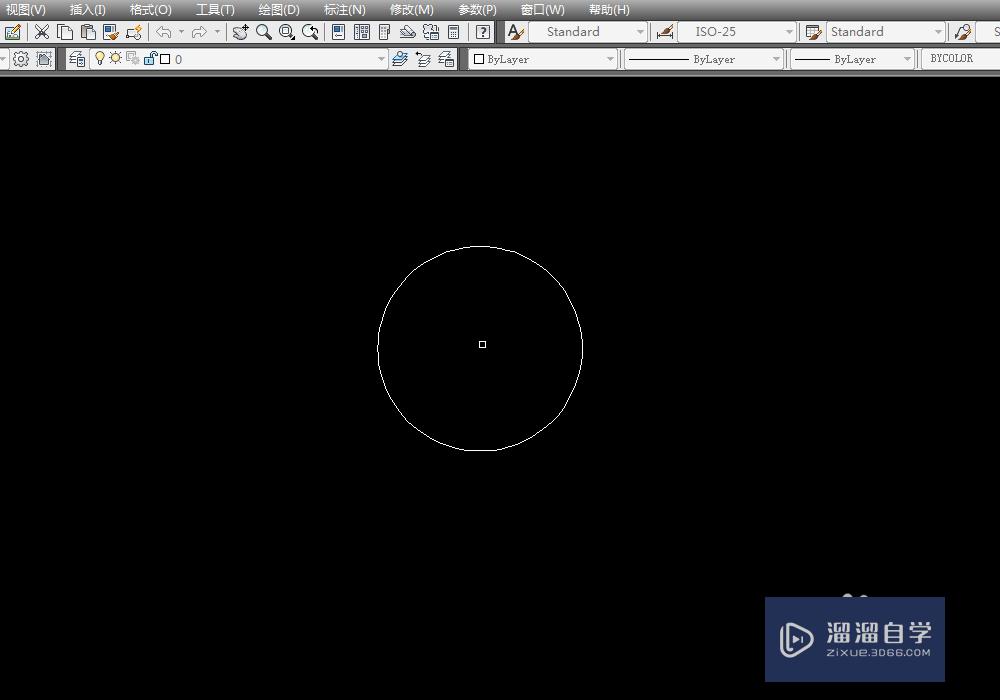
Task: Open the Layer Properties Manager icon
Action: pyautogui.click(x=76, y=58)
